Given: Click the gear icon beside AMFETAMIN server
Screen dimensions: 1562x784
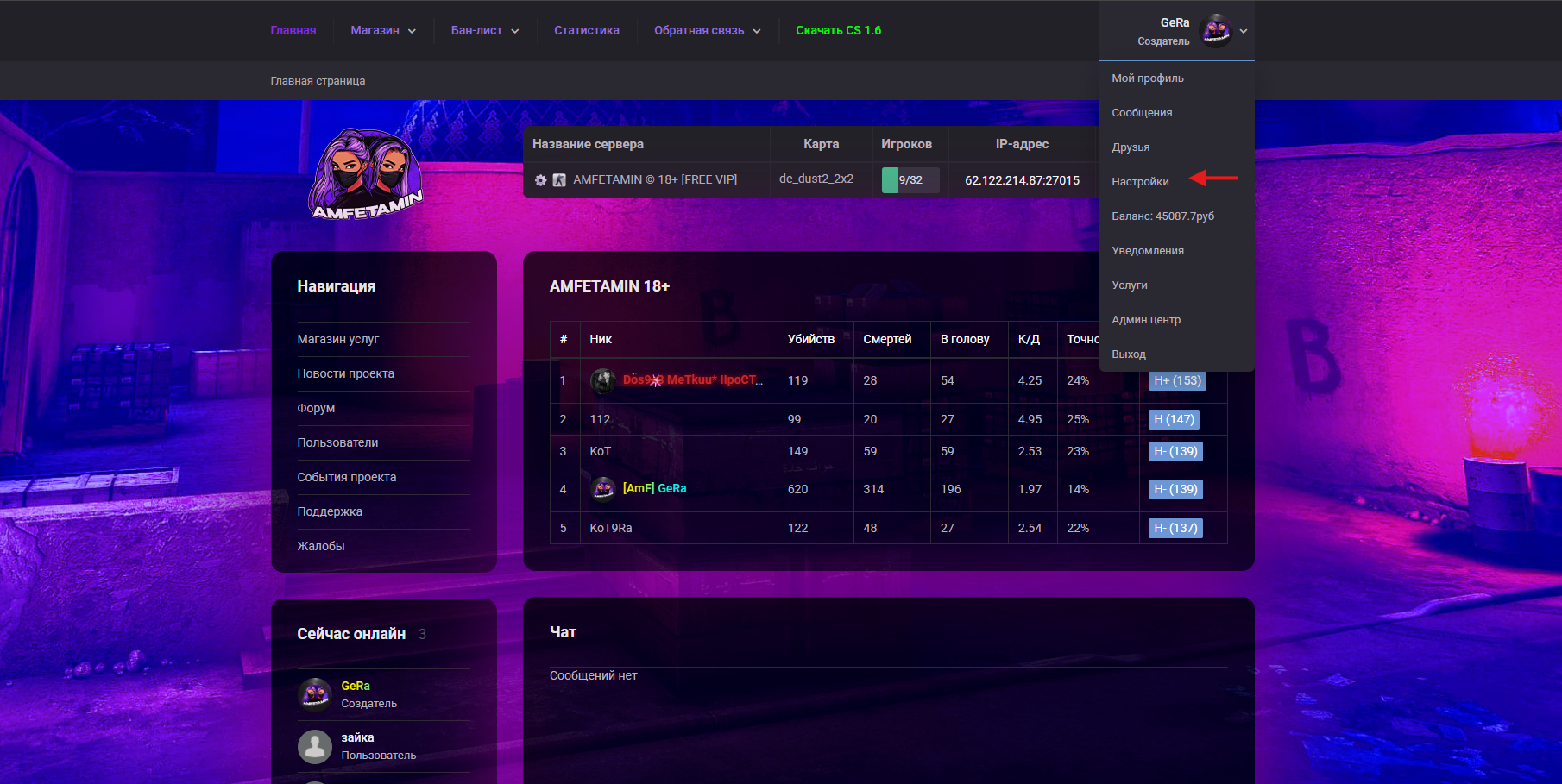Looking at the screenshot, I should [x=540, y=180].
